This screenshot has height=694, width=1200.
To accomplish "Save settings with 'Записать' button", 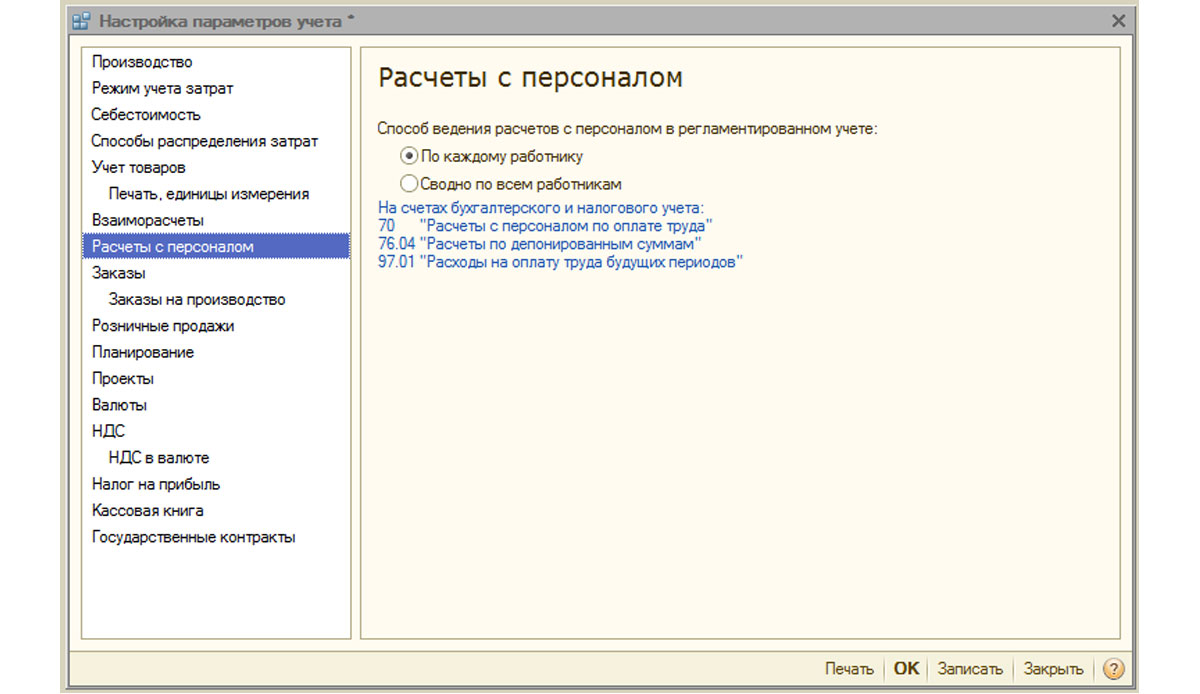I will [970, 669].
